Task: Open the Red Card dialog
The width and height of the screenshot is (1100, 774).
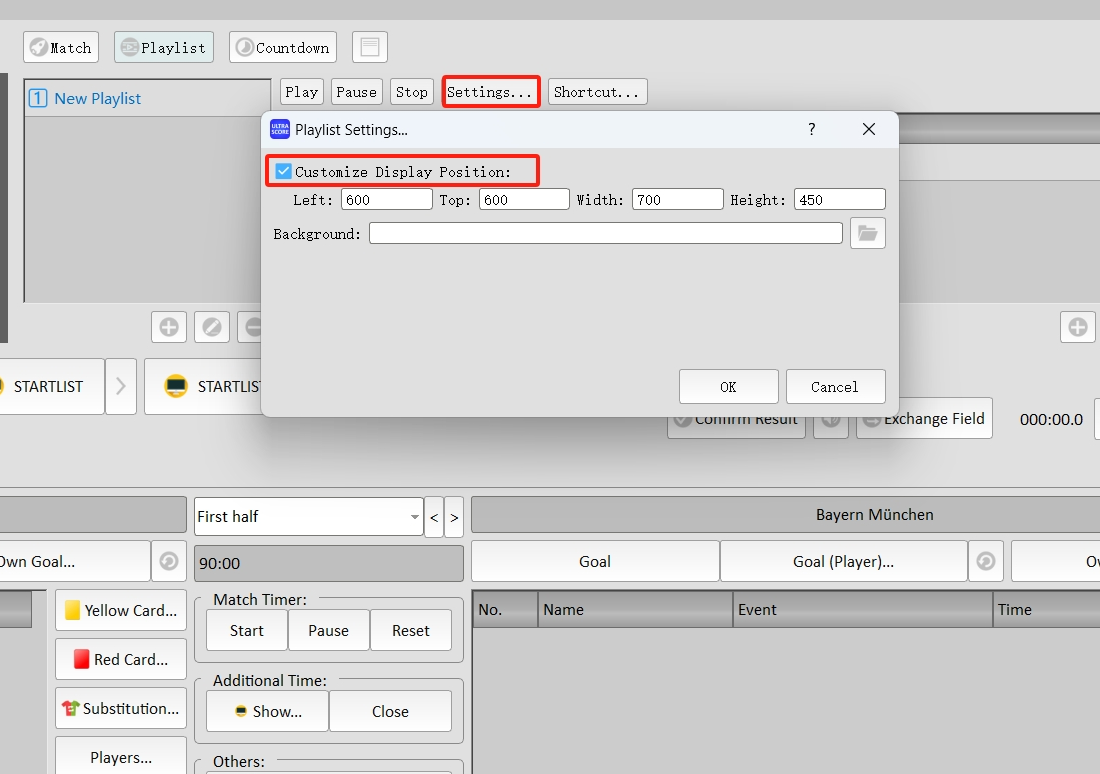Action: coord(121,659)
